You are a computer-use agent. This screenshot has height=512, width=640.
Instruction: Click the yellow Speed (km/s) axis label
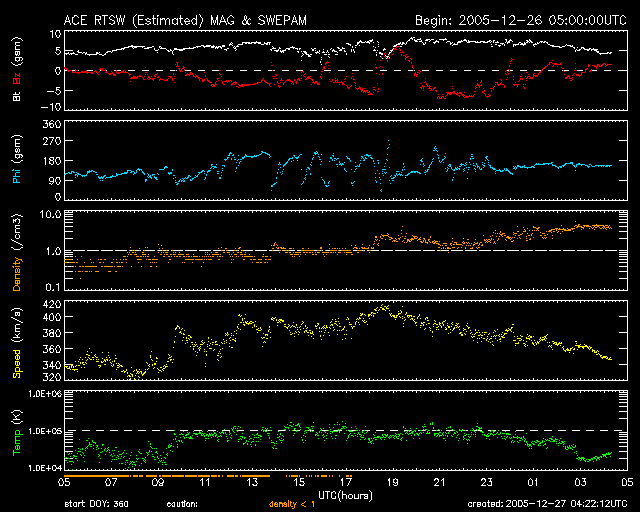tap(17, 344)
